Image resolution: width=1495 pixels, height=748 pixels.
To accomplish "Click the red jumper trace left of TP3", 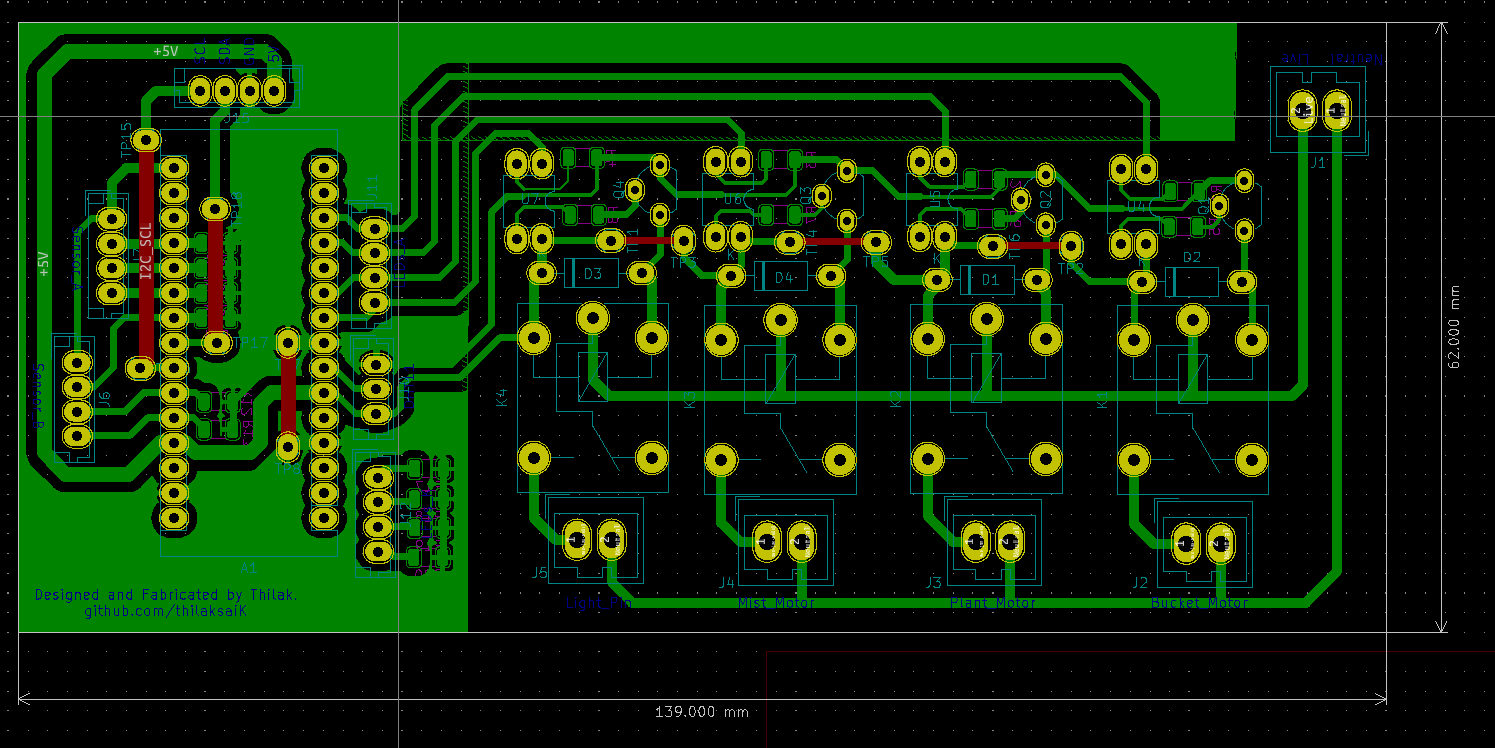I will click(x=647, y=240).
